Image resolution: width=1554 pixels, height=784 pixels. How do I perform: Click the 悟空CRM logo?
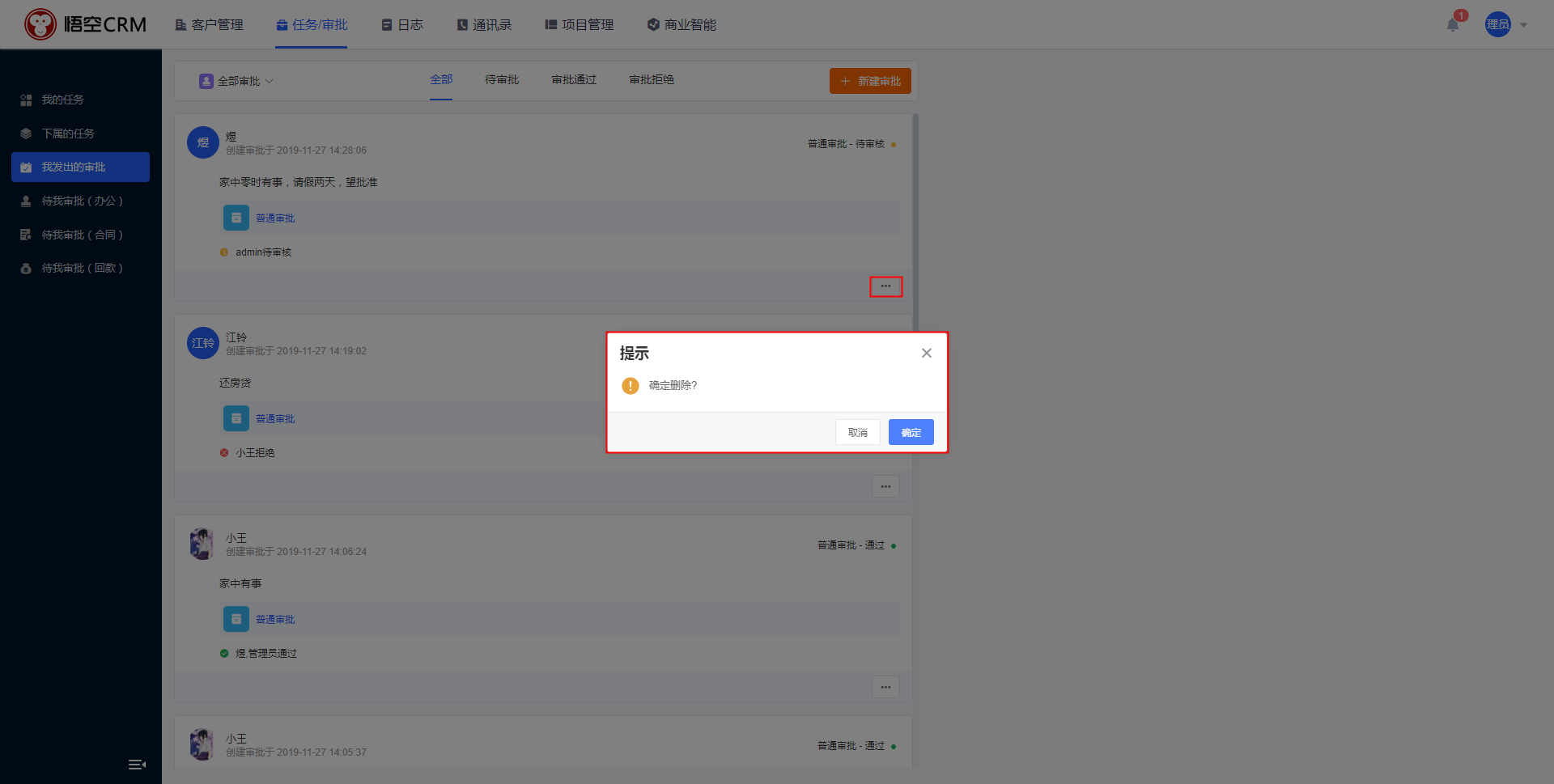coord(86,24)
